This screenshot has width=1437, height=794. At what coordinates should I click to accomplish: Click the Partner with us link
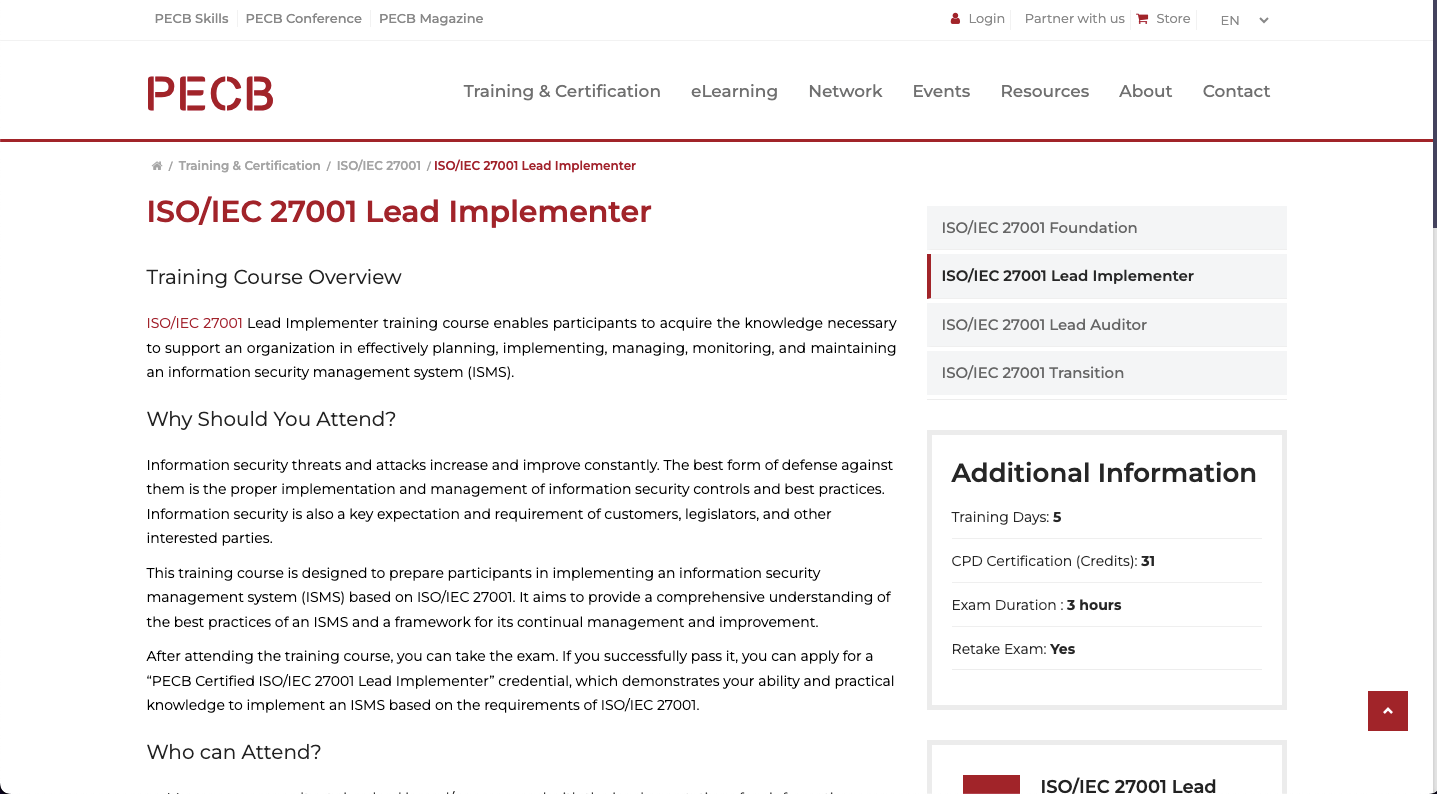(1074, 19)
